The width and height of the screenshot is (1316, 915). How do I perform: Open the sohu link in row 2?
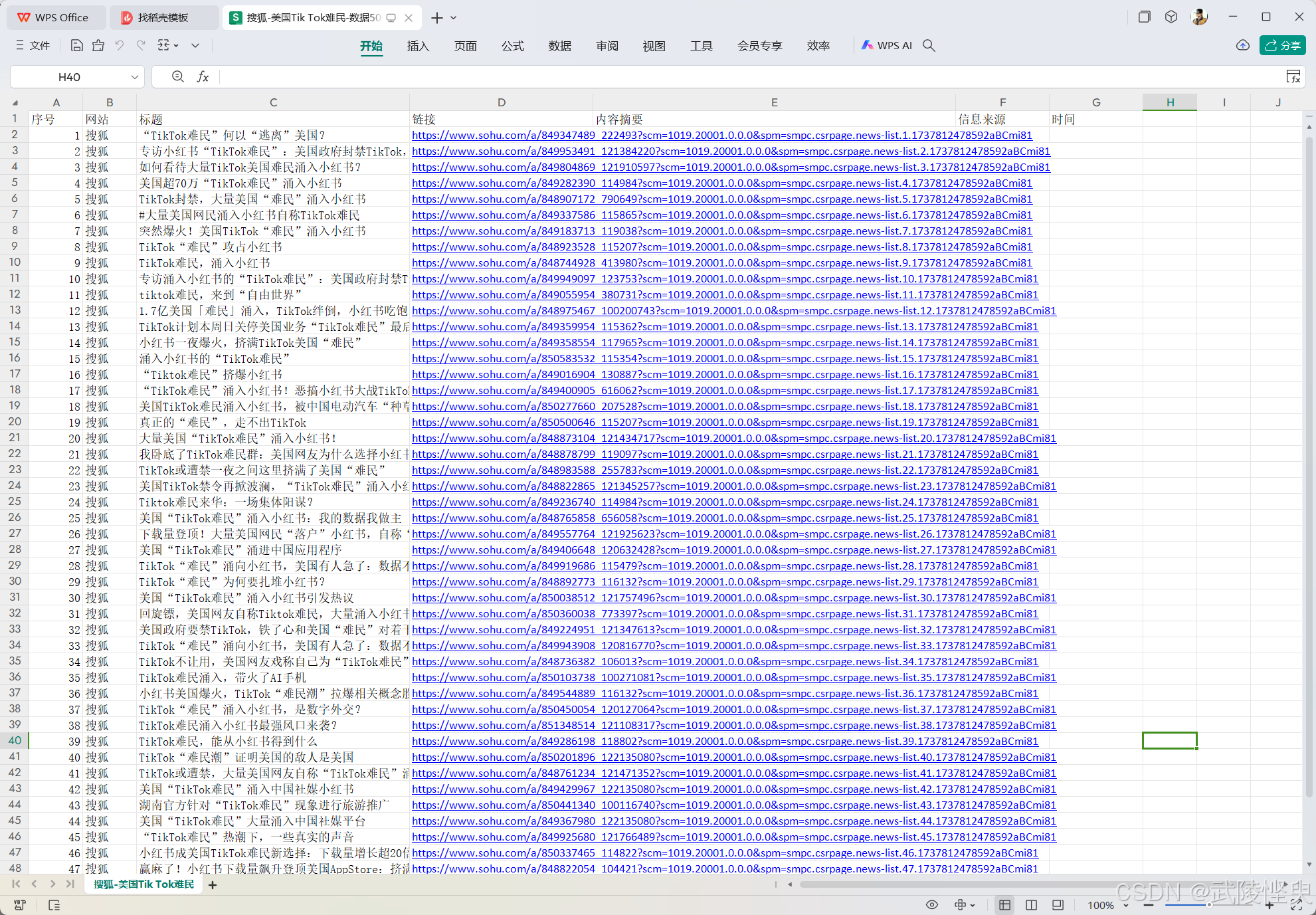pos(722,136)
